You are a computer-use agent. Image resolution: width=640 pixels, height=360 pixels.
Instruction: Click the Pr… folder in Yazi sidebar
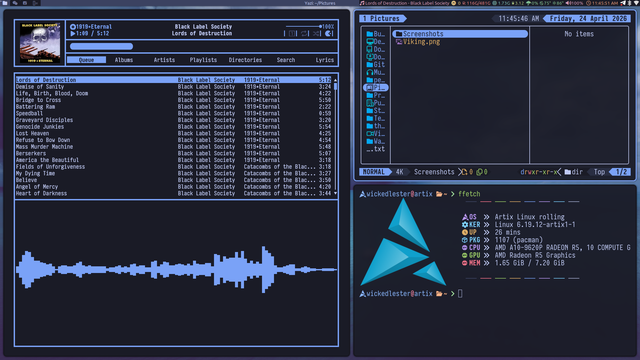click(x=376, y=95)
